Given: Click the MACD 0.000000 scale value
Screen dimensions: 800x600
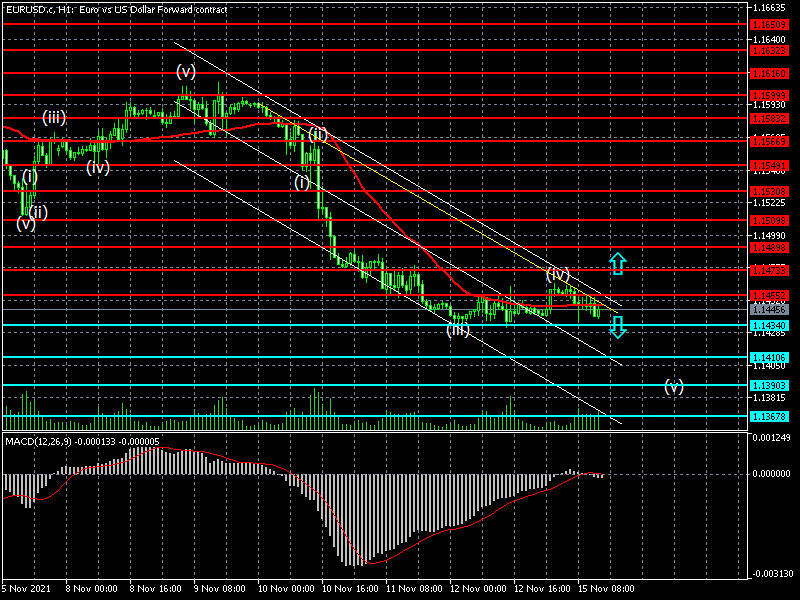Looking at the screenshot, I should tap(770, 474).
